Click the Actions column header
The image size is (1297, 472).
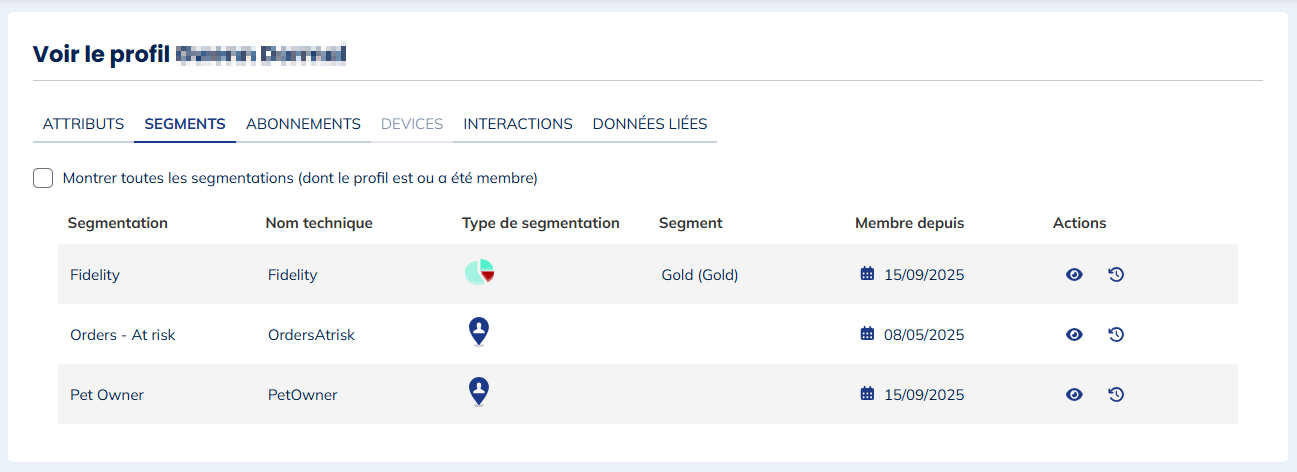click(1080, 223)
